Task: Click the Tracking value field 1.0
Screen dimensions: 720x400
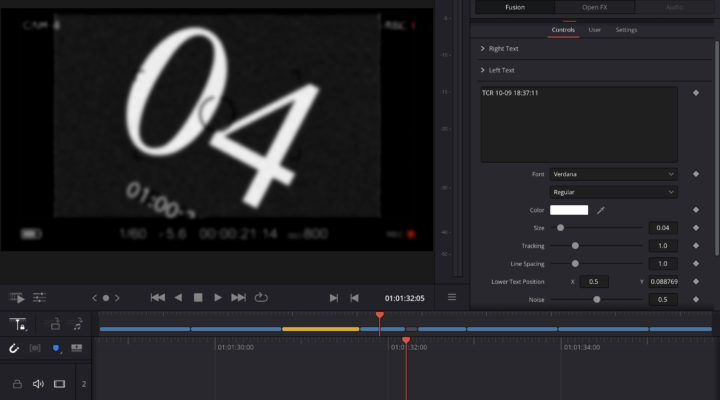Action: coord(663,246)
